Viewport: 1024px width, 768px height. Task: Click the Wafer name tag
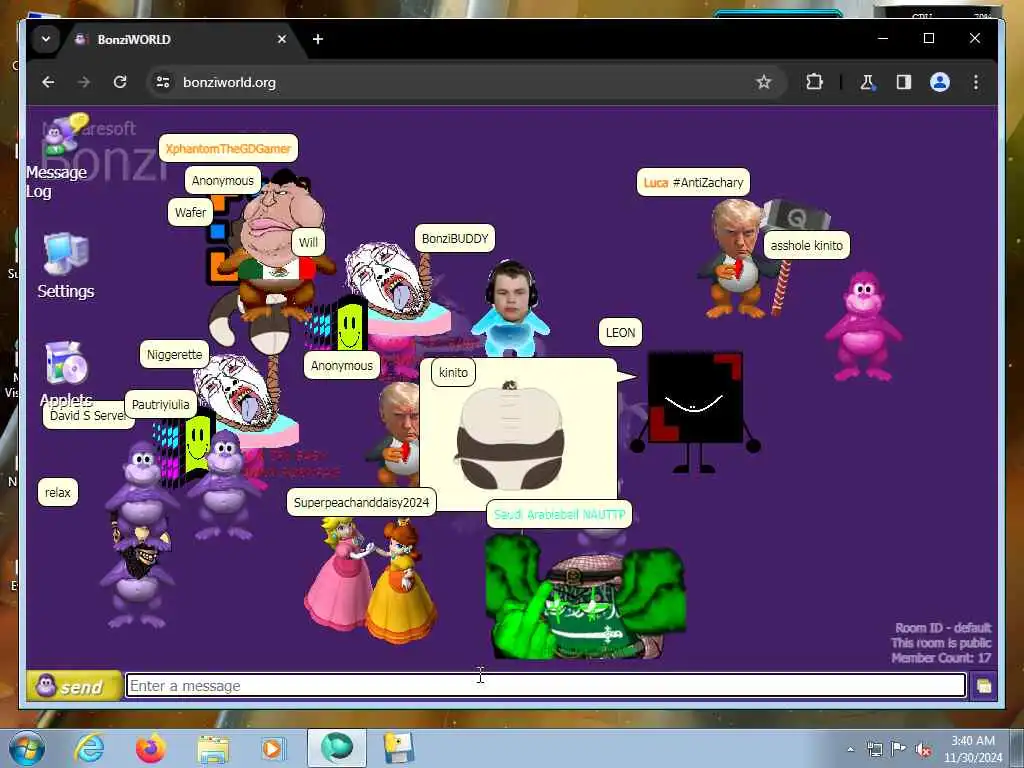190,212
